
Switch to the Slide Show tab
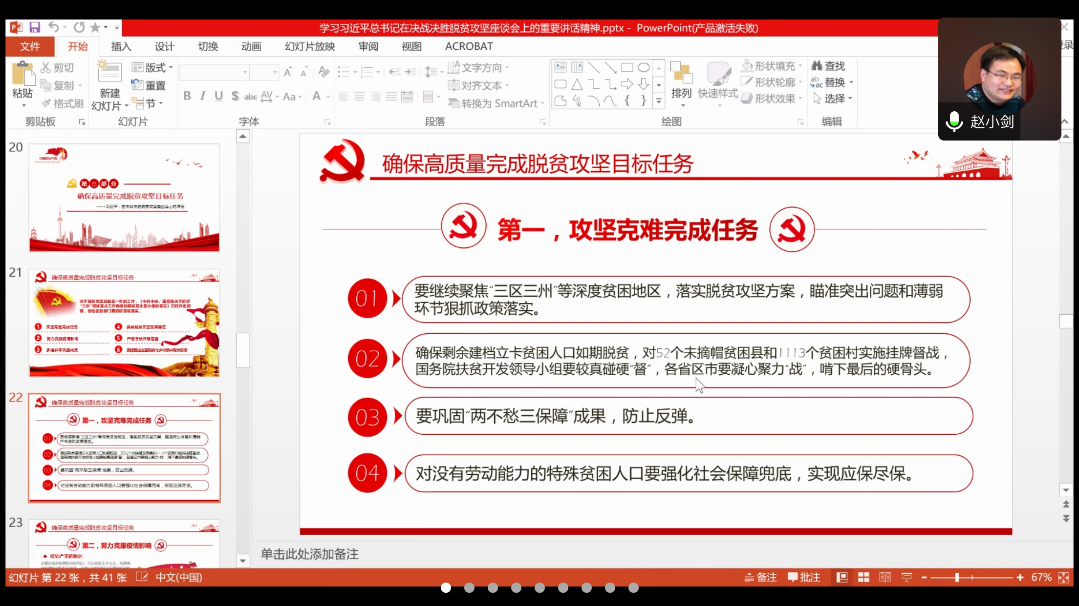click(x=310, y=46)
